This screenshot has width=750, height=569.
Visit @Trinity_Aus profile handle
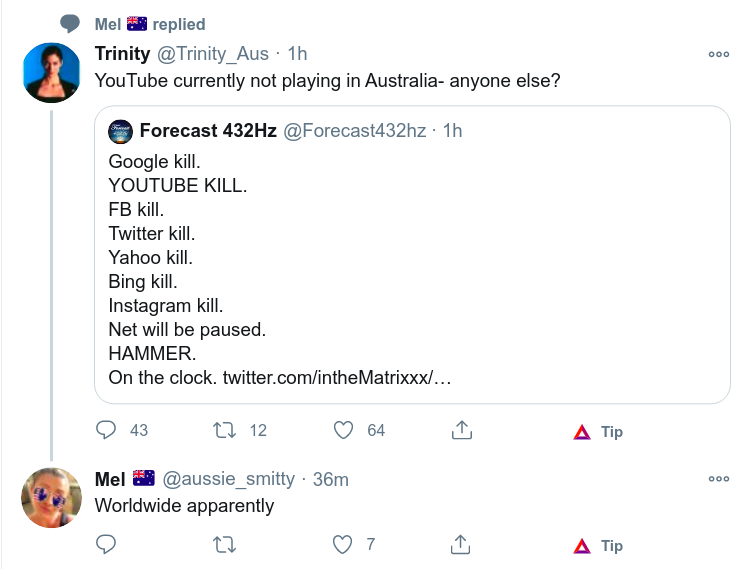(212, 53)
